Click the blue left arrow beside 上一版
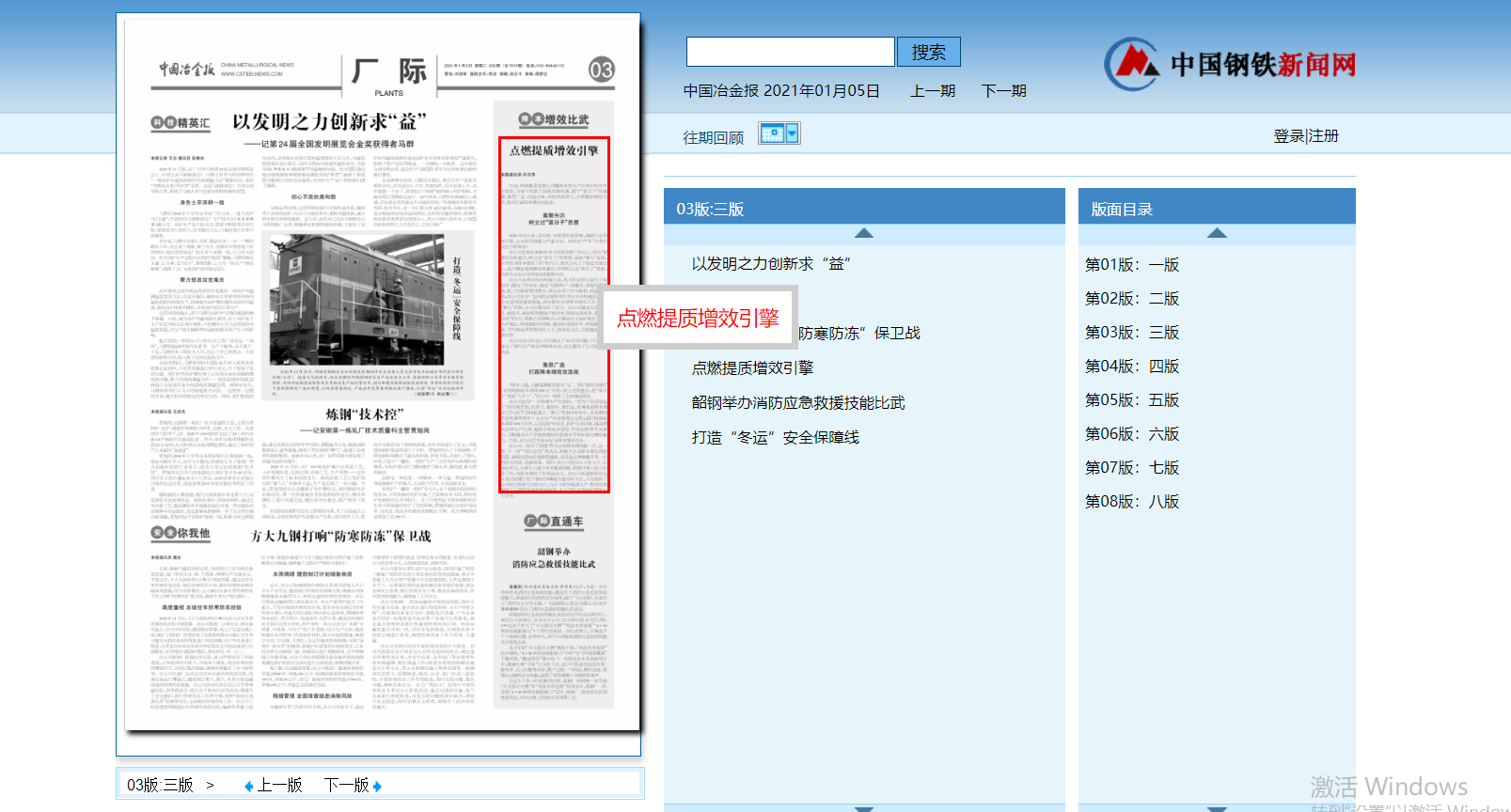 [248, 786]
